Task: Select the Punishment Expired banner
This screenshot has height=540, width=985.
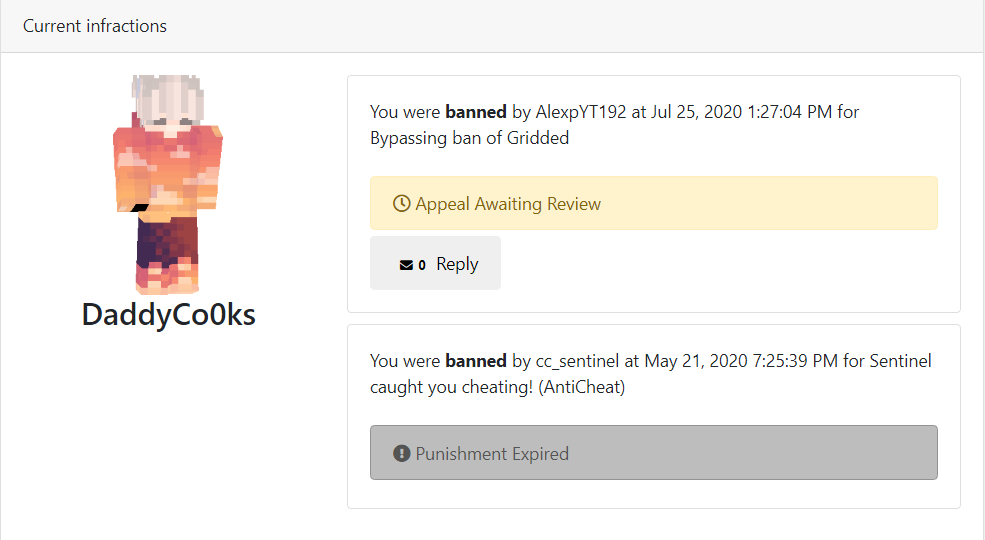Action: tap(653, 452)
